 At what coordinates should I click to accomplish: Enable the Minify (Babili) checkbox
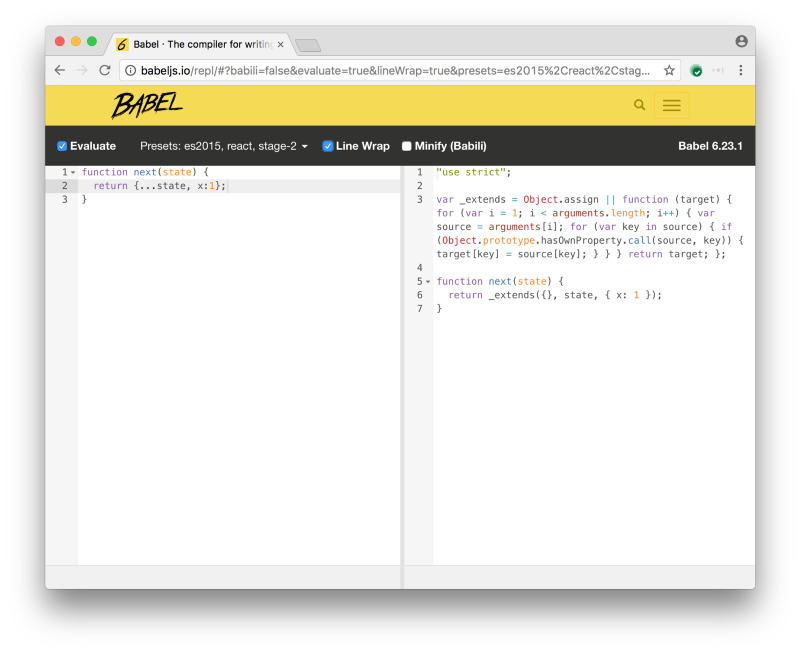click(x=407, y=146)
